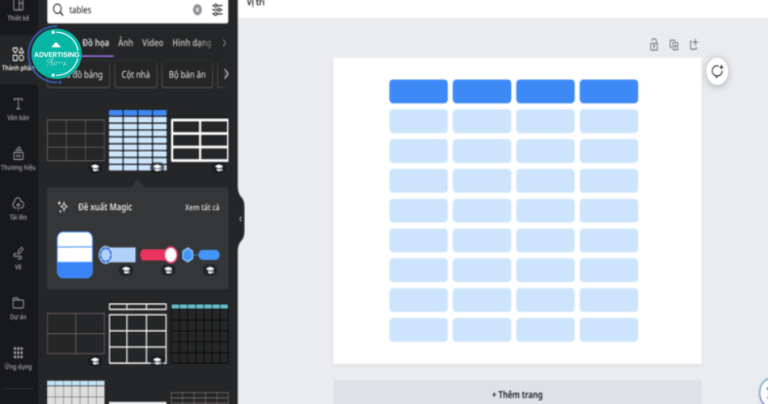Select the dark table with teal header
Image resolution: width=768 pixels, height=404 pixels.
[199, 333]
